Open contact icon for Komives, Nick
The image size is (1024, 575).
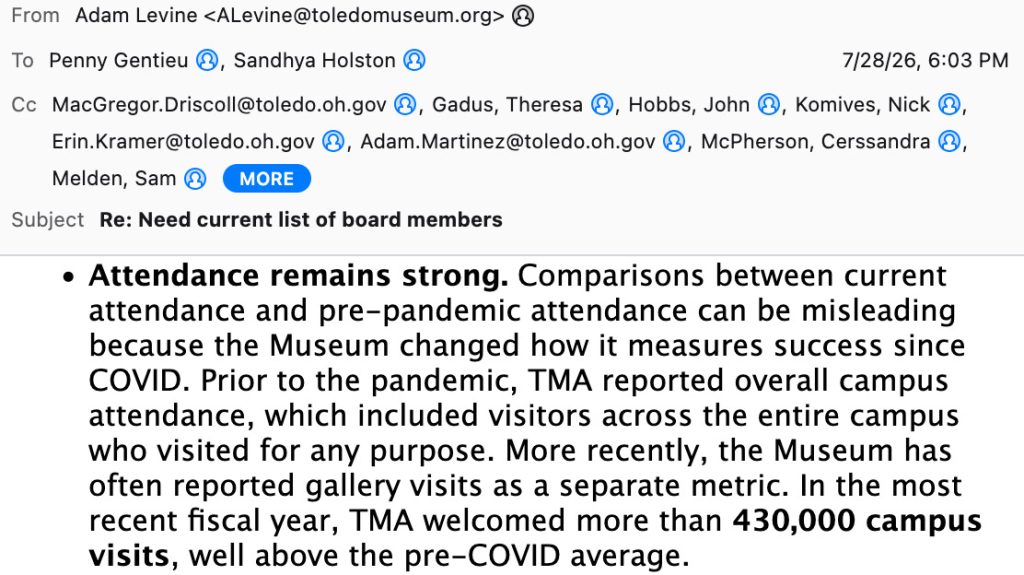tap(949, 105)
